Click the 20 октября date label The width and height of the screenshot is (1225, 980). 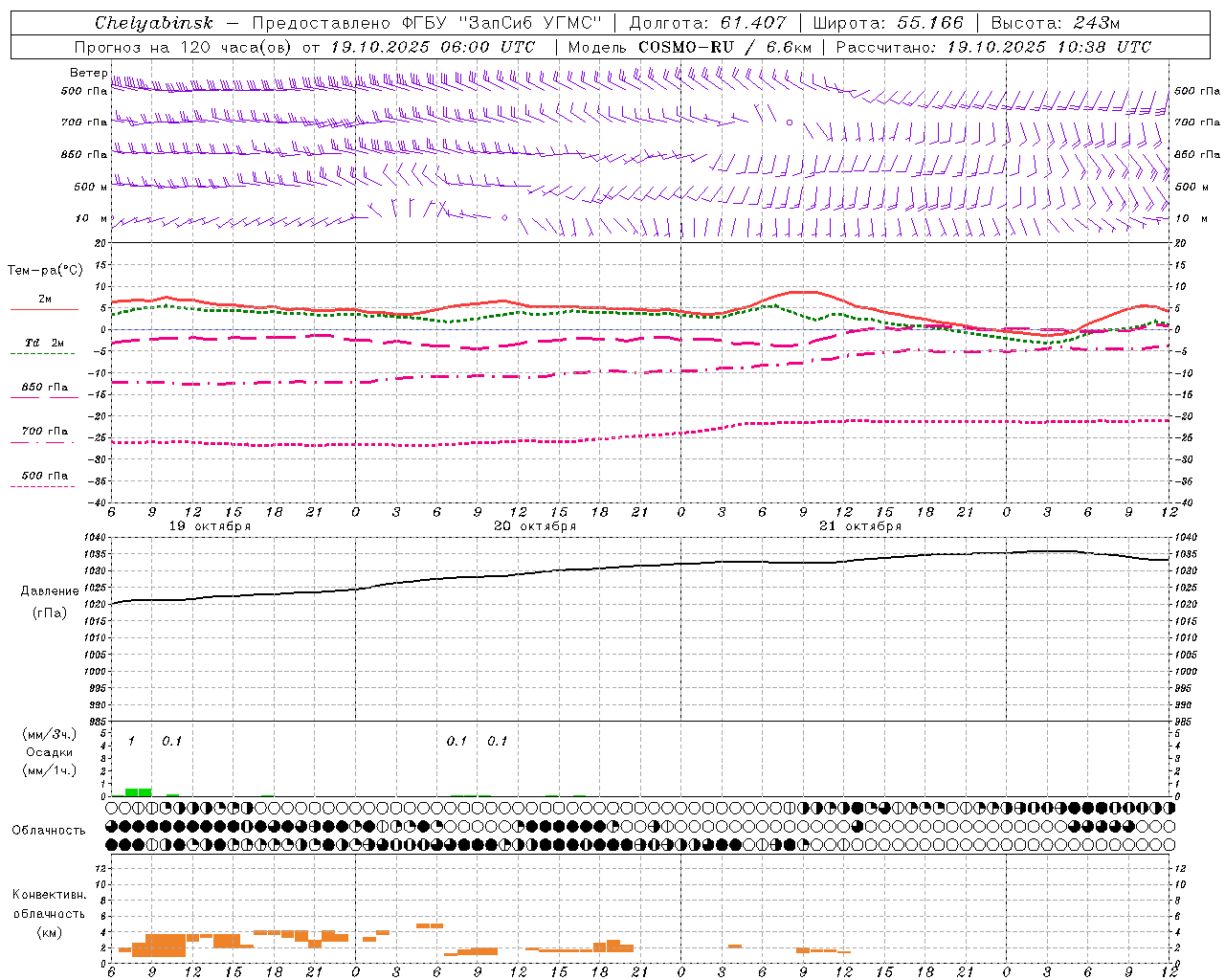tap(535, 526)
